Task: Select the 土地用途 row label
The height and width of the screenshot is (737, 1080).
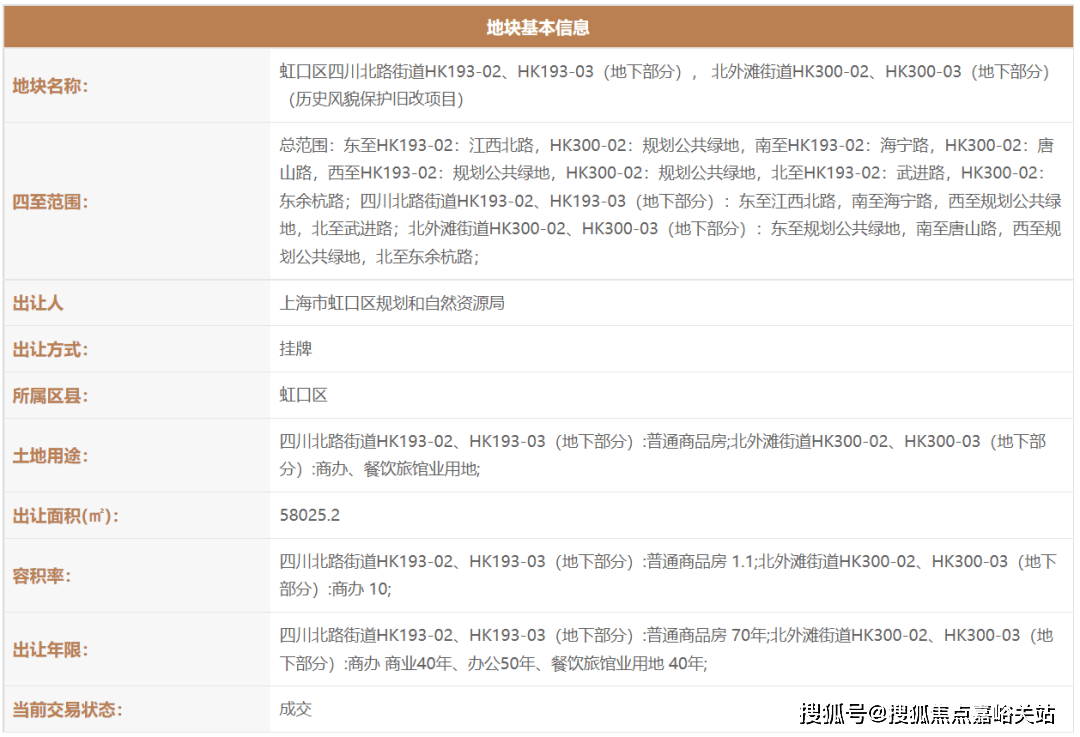Action: 50,456
